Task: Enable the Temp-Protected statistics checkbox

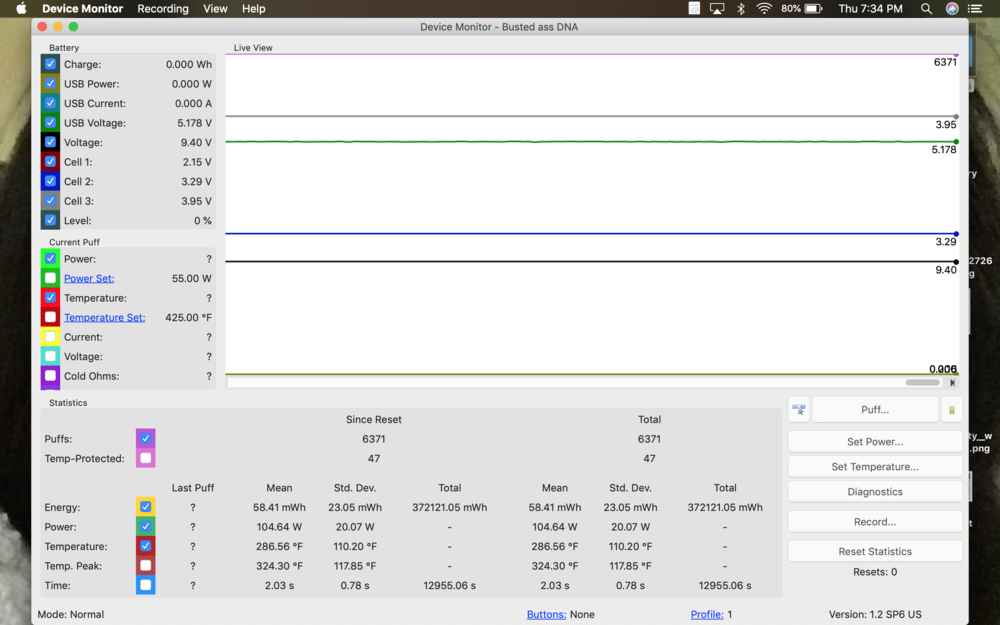Action: (x=146, y=458)
